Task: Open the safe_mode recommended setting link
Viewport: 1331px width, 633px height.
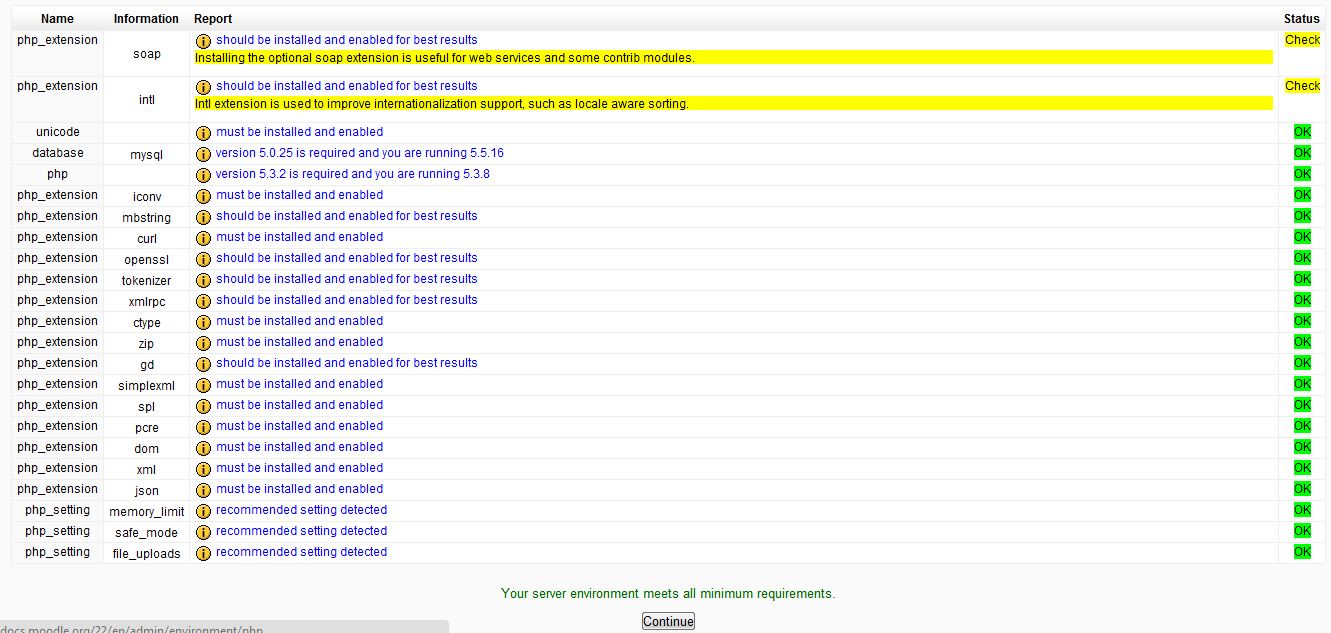Action: [301, 531]
